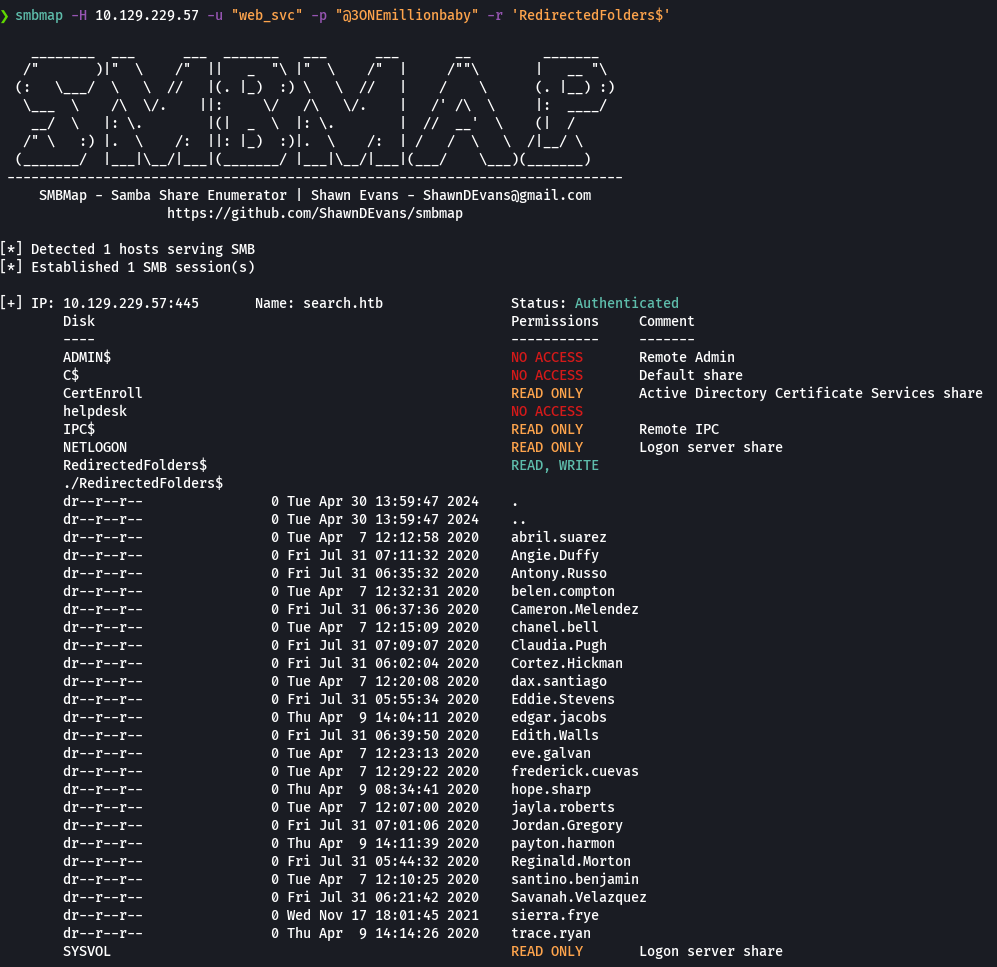
Task: Select the hostname search.htb
Action: (339, 303)
